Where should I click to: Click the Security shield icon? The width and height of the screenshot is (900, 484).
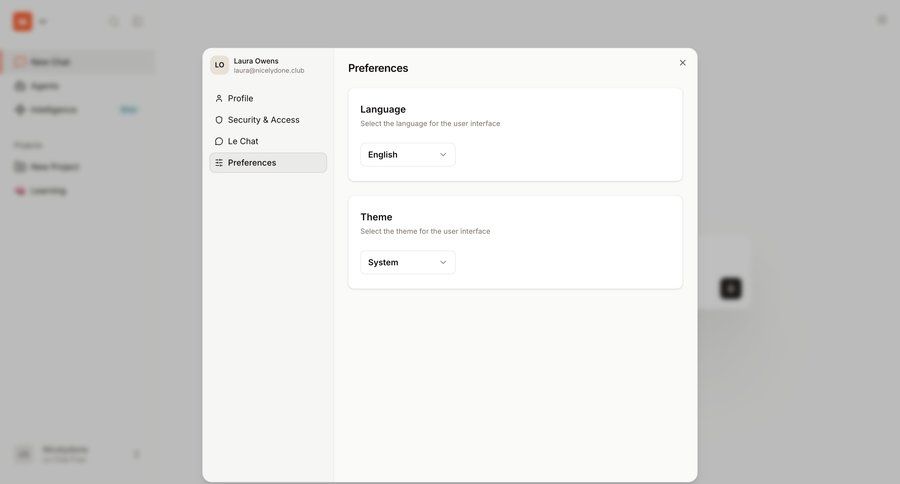tap(219, 120)
